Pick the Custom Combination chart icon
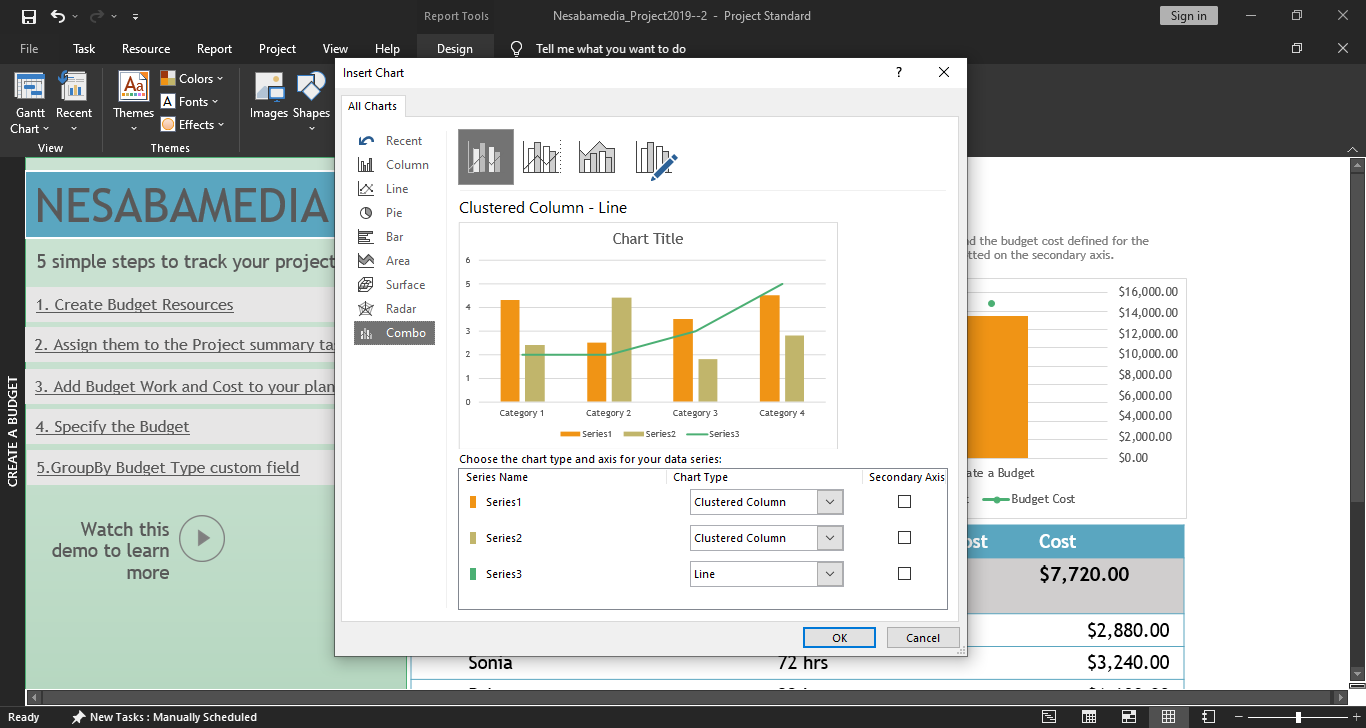This screenshot has width=1366, height=728. point(656,157)
